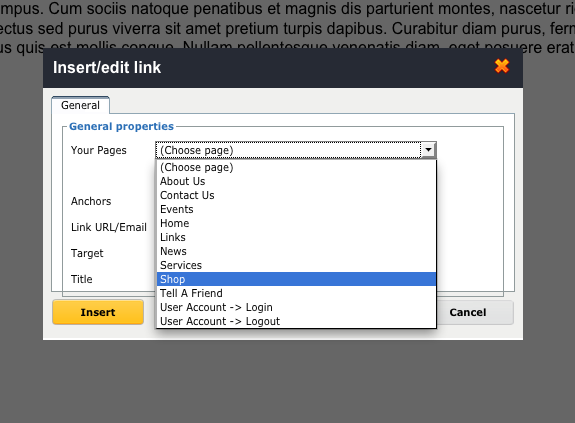The image size is (575, 423).
Task: Choose 'About Us' from page list
Action: 296,181
